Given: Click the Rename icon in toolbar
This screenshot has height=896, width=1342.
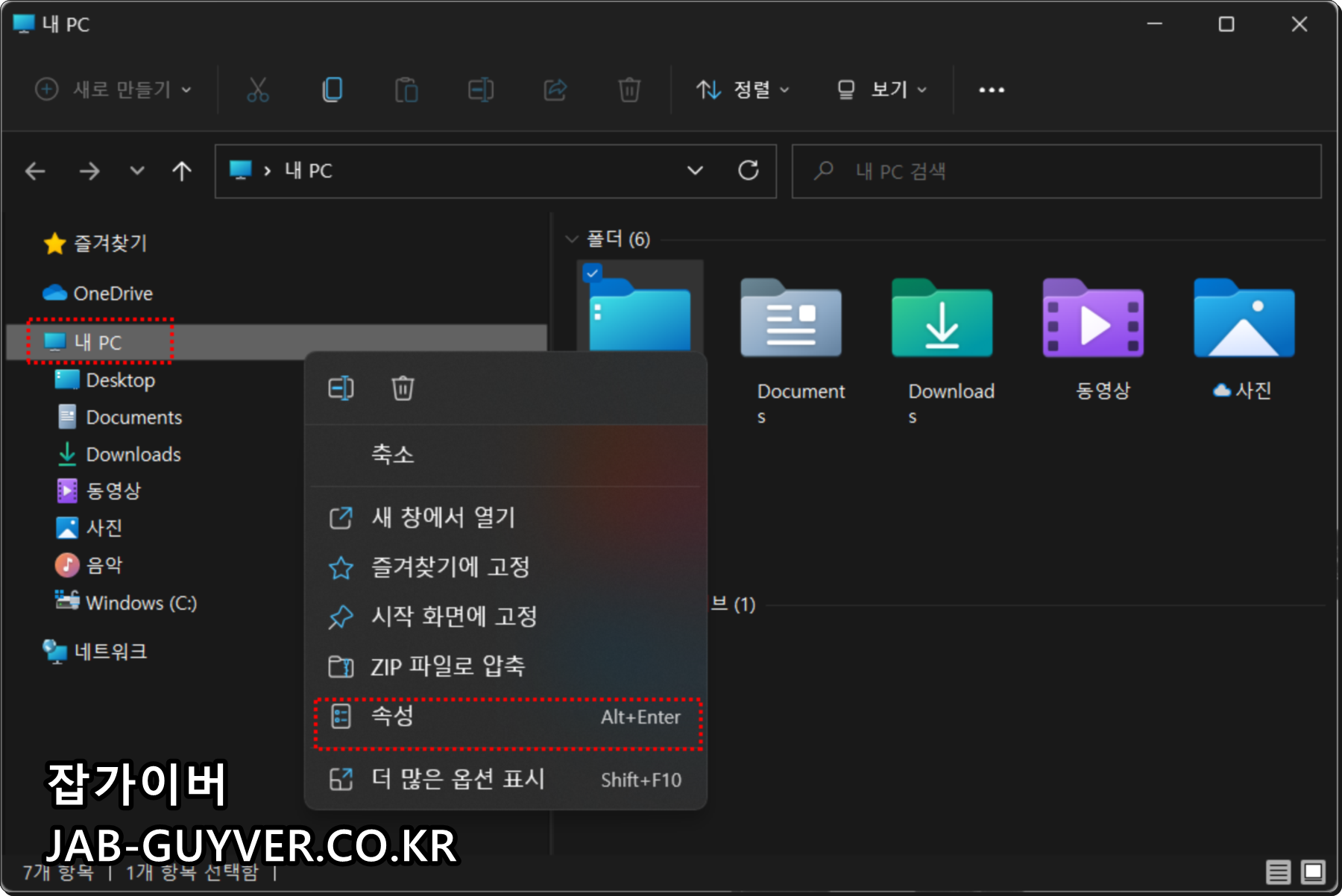Looking at the screenshot, I should point(481,89).
